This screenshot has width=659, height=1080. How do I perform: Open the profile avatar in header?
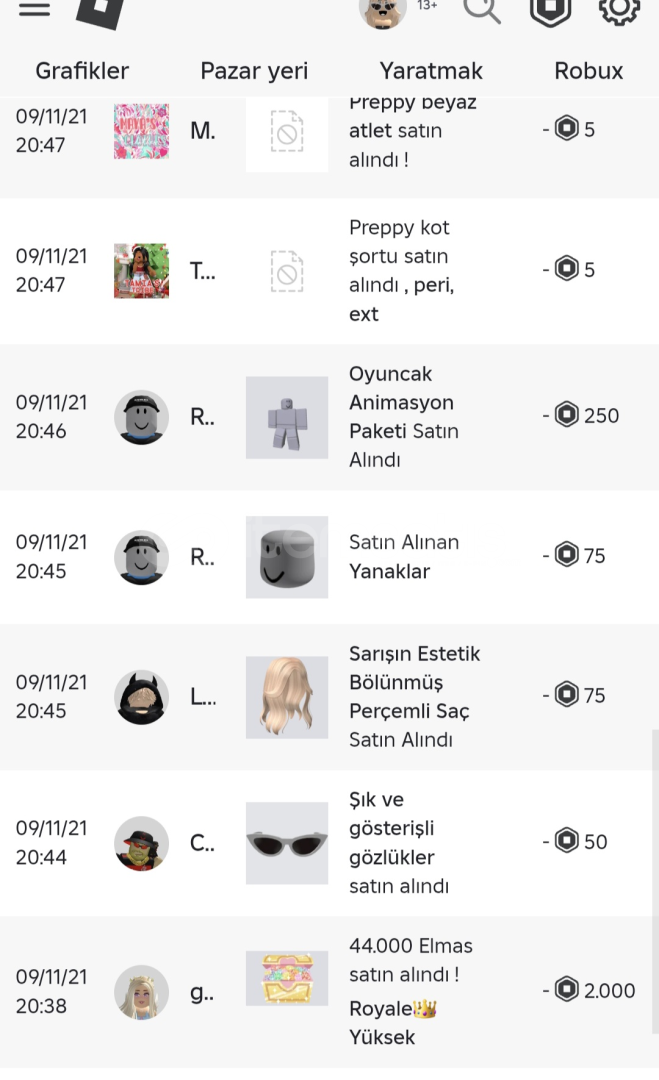click(x=383, y=11)
